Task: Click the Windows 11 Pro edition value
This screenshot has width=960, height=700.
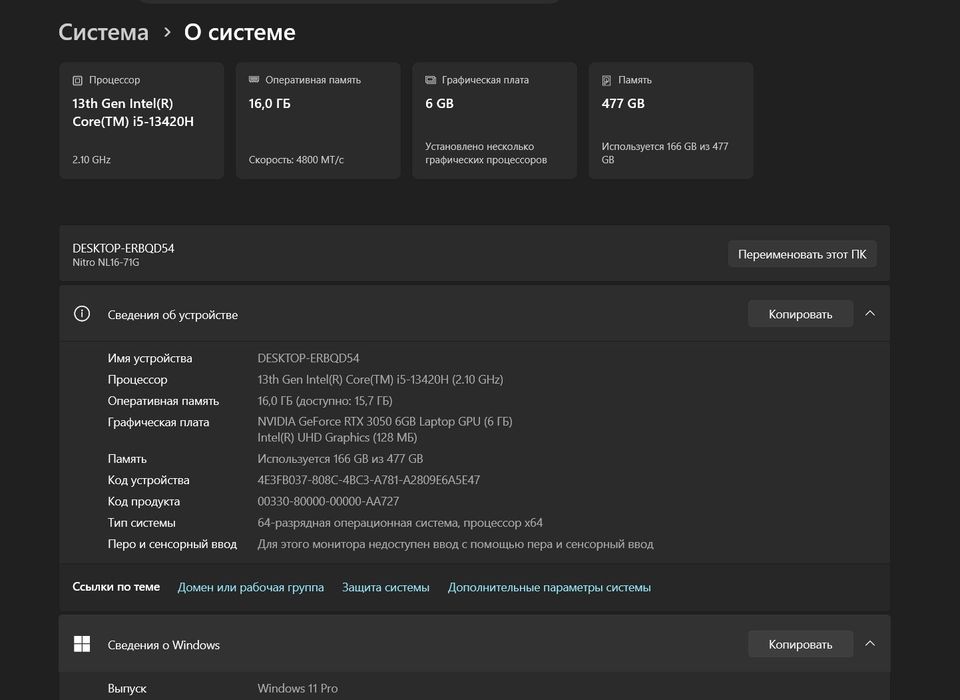Action: (x=298, y=688)
